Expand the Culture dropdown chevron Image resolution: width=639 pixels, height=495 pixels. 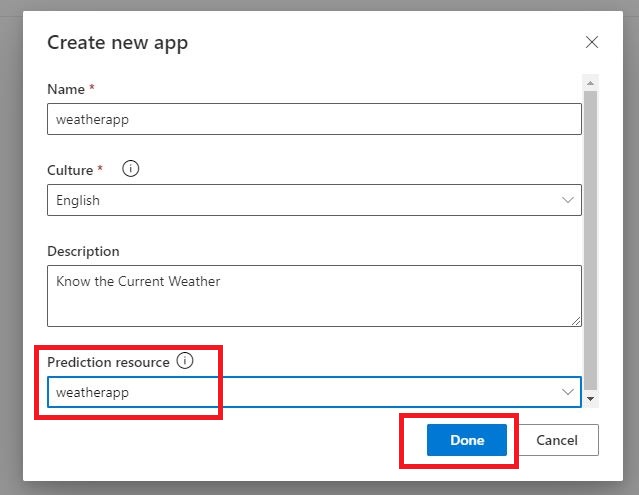[x=569, y=200]
